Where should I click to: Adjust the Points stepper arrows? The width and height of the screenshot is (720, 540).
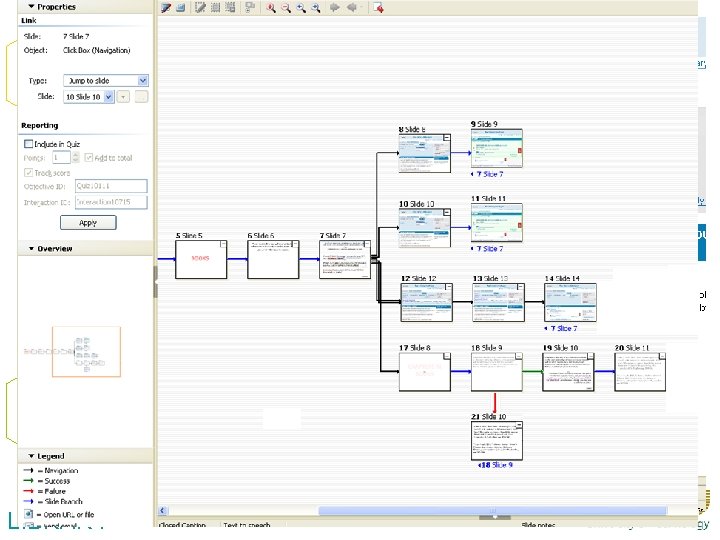coord(76,158)
